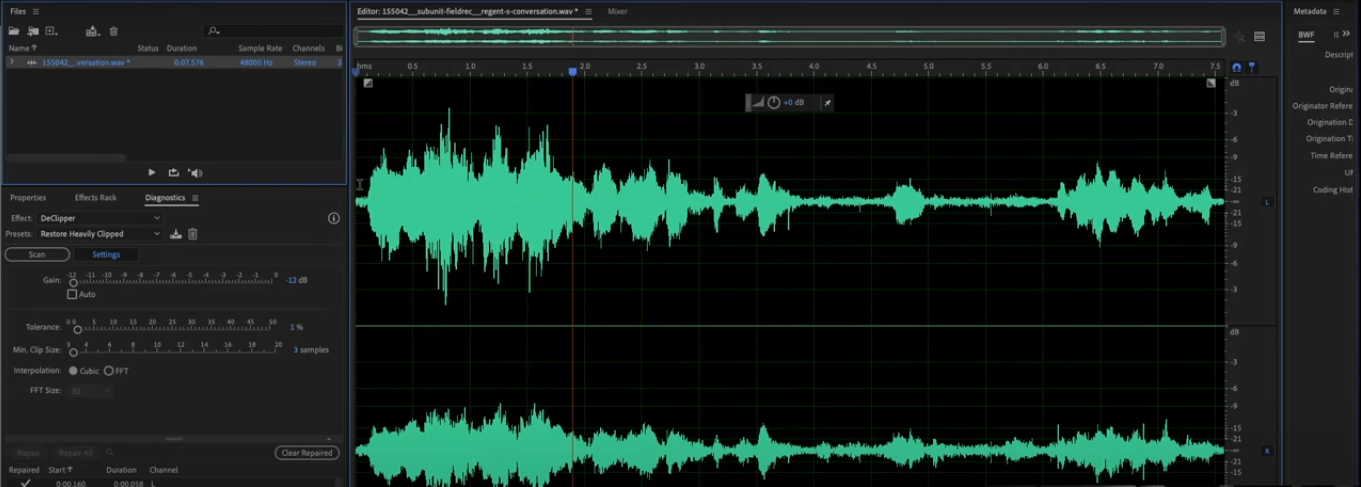Open the Effect dropdown showing DeClipper
This screenshot has width=1361, height=487.
[x=99, y=218]
